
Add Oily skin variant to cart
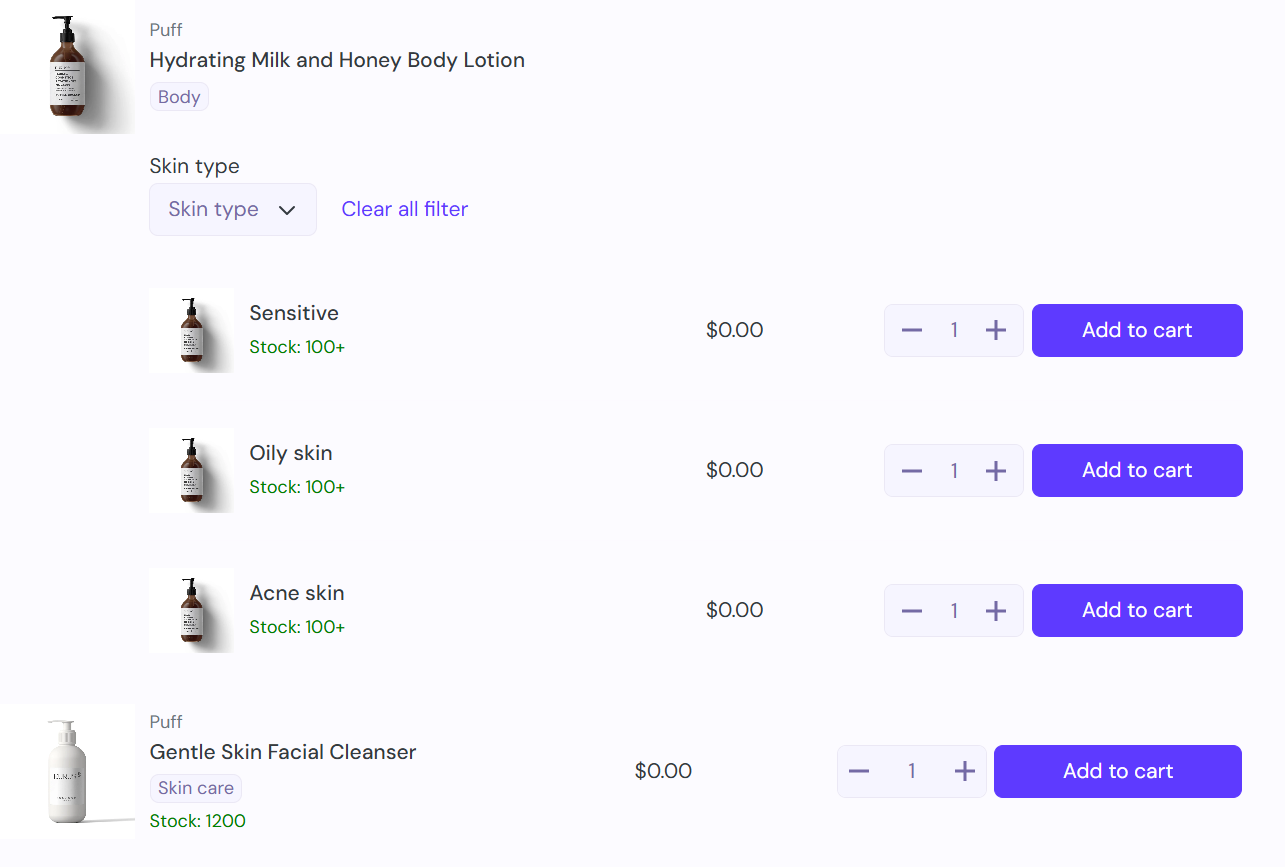pos(1137,470)
